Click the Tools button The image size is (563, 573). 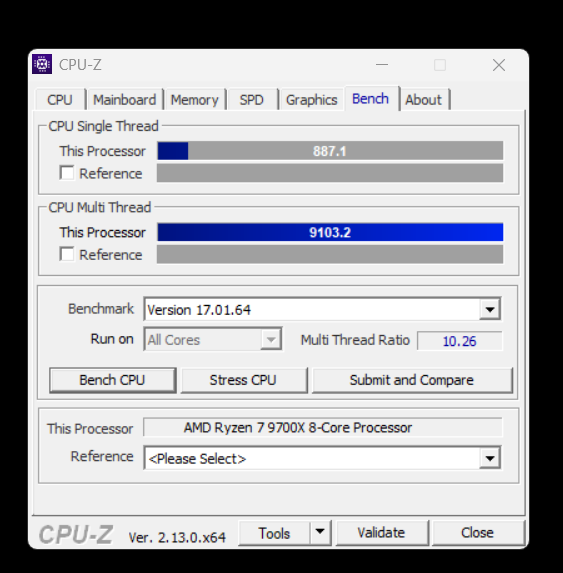point(274,533)
